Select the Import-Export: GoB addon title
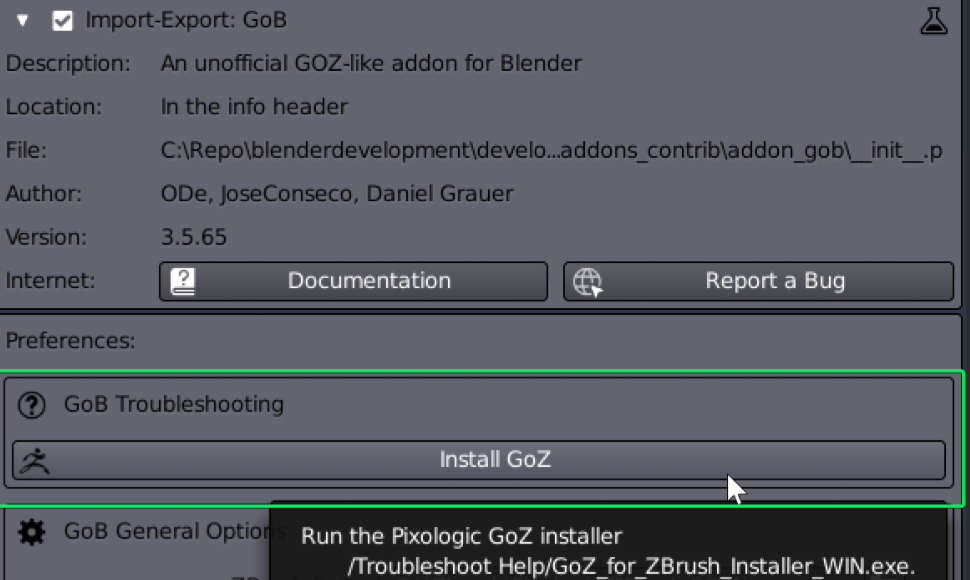Image resolution: width=970 pixels, height=580 pixels. (185, 18)
